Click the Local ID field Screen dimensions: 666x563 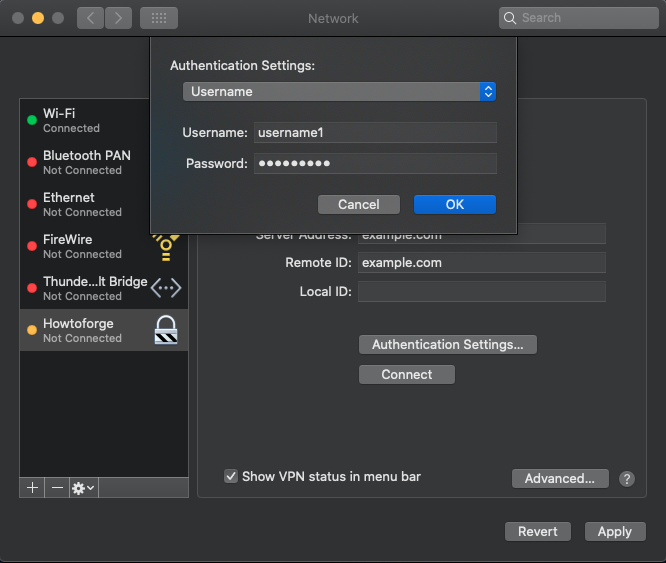(x=482, y=292)
